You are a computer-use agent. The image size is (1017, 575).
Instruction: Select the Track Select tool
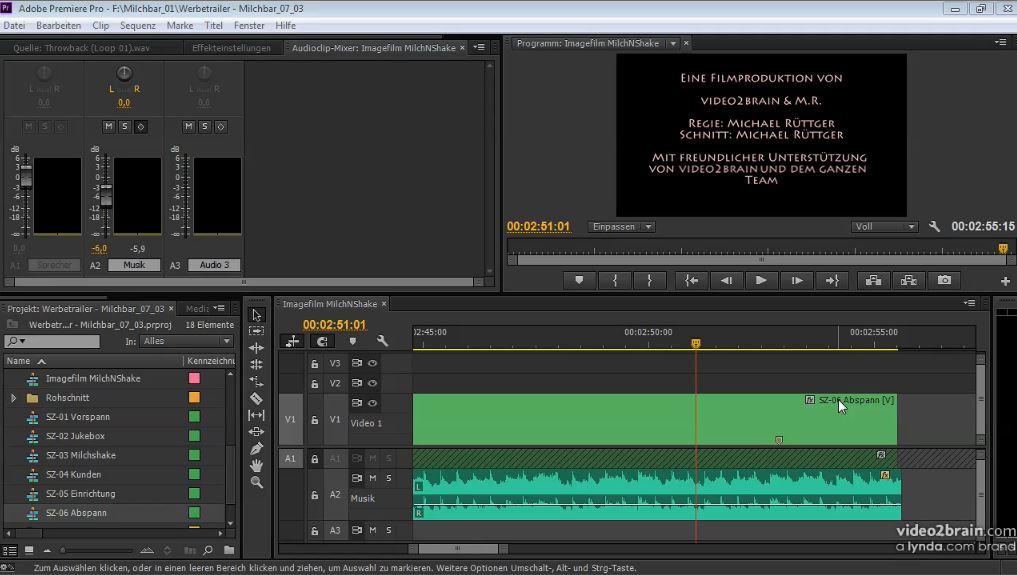tap(257, 331)
